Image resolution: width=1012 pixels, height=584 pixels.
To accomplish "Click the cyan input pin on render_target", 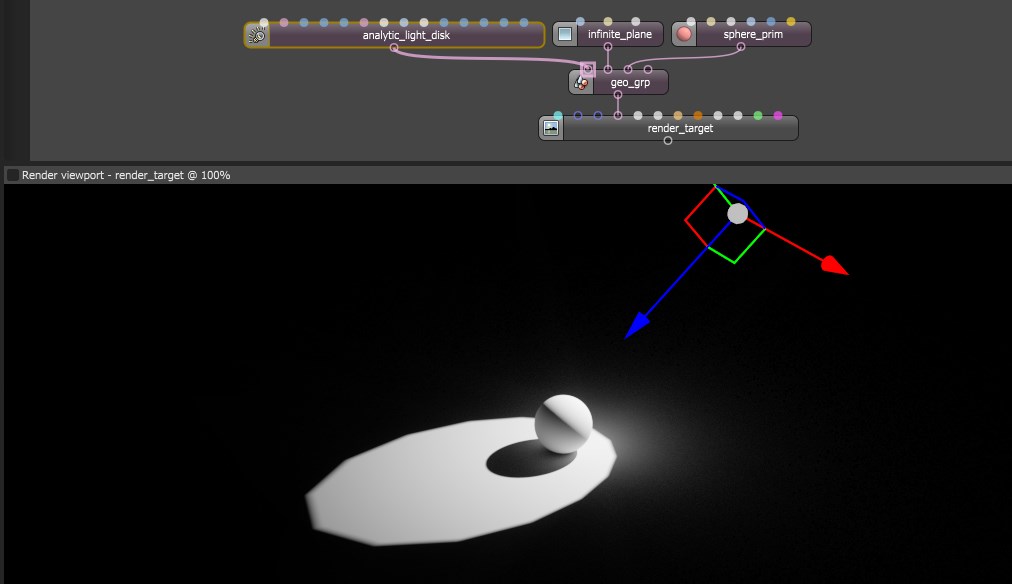I will [558, 116].
